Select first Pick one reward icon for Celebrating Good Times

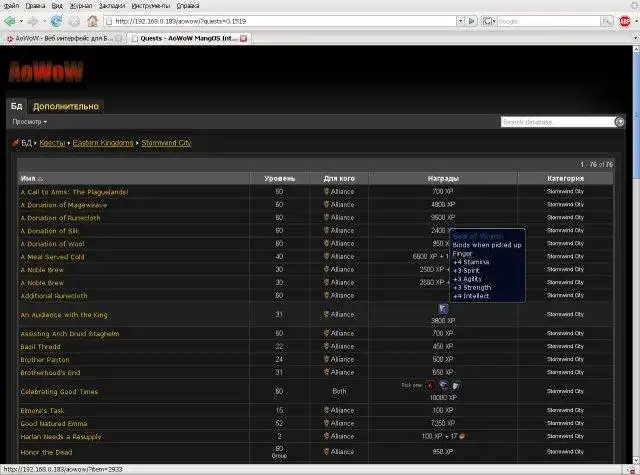click(x=431, y=385)
